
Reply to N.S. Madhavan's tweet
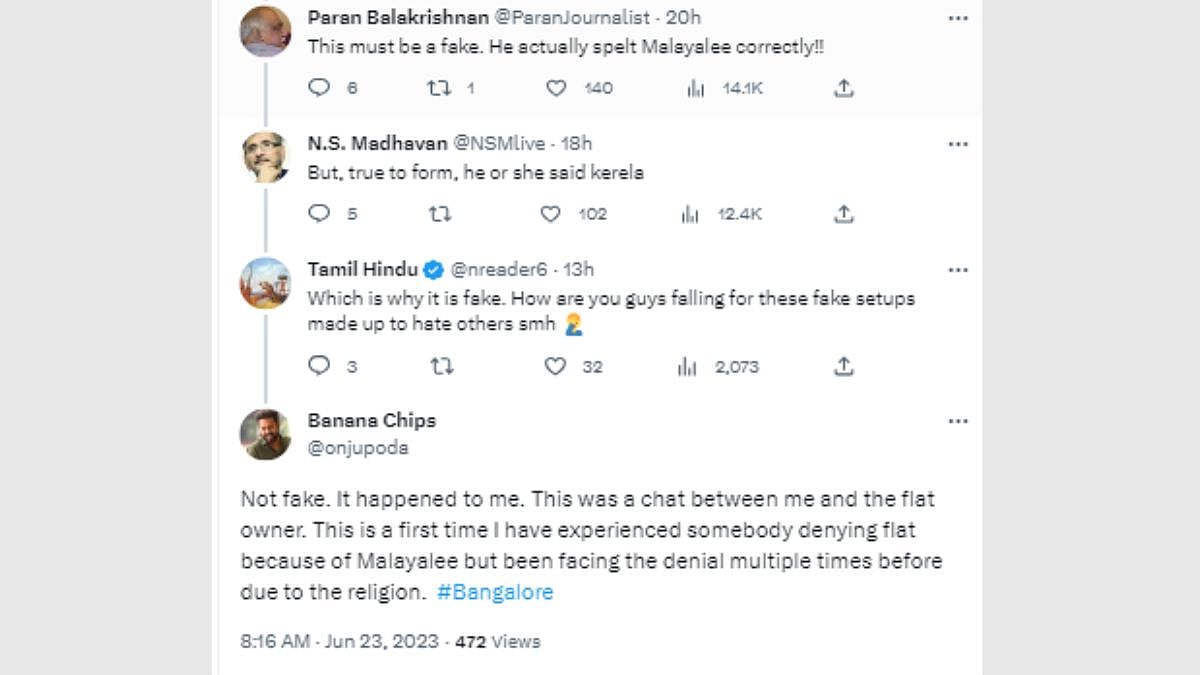point(319,214)
